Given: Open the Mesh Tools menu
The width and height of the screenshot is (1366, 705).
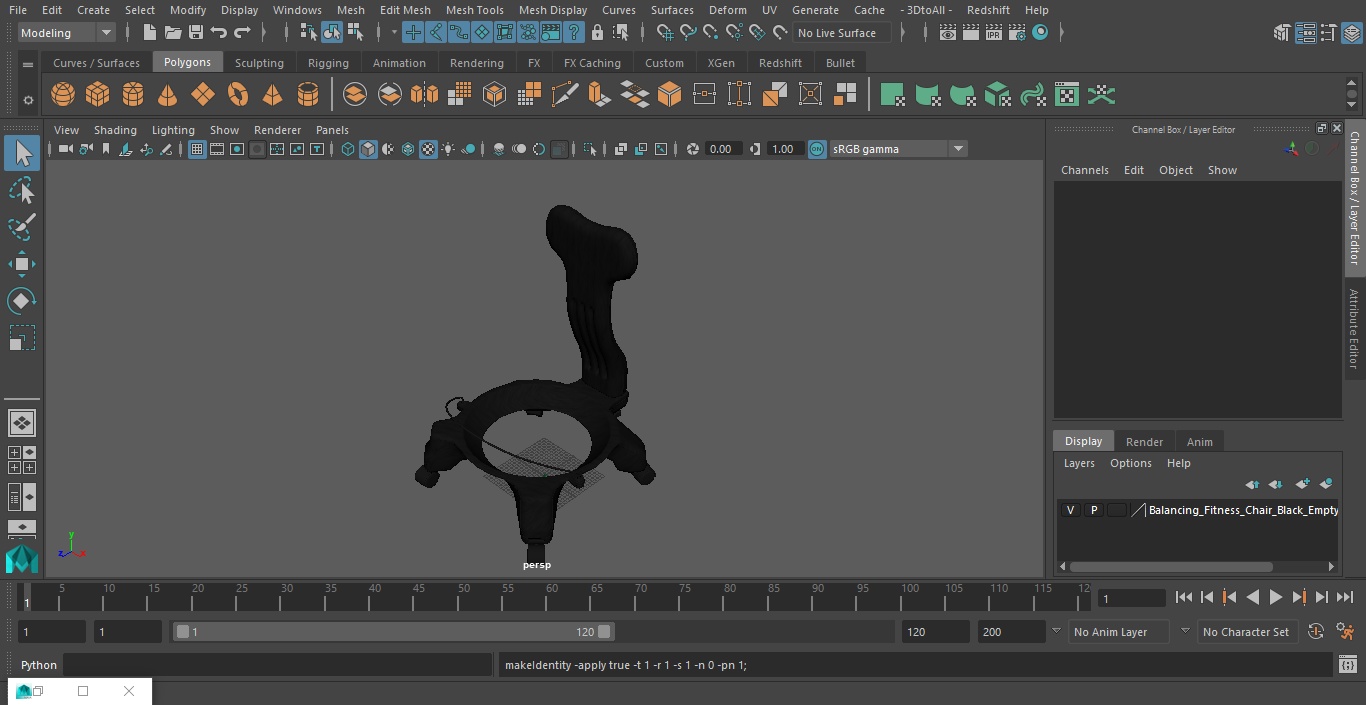Looking at the screenshot, I should pos(474,10).
